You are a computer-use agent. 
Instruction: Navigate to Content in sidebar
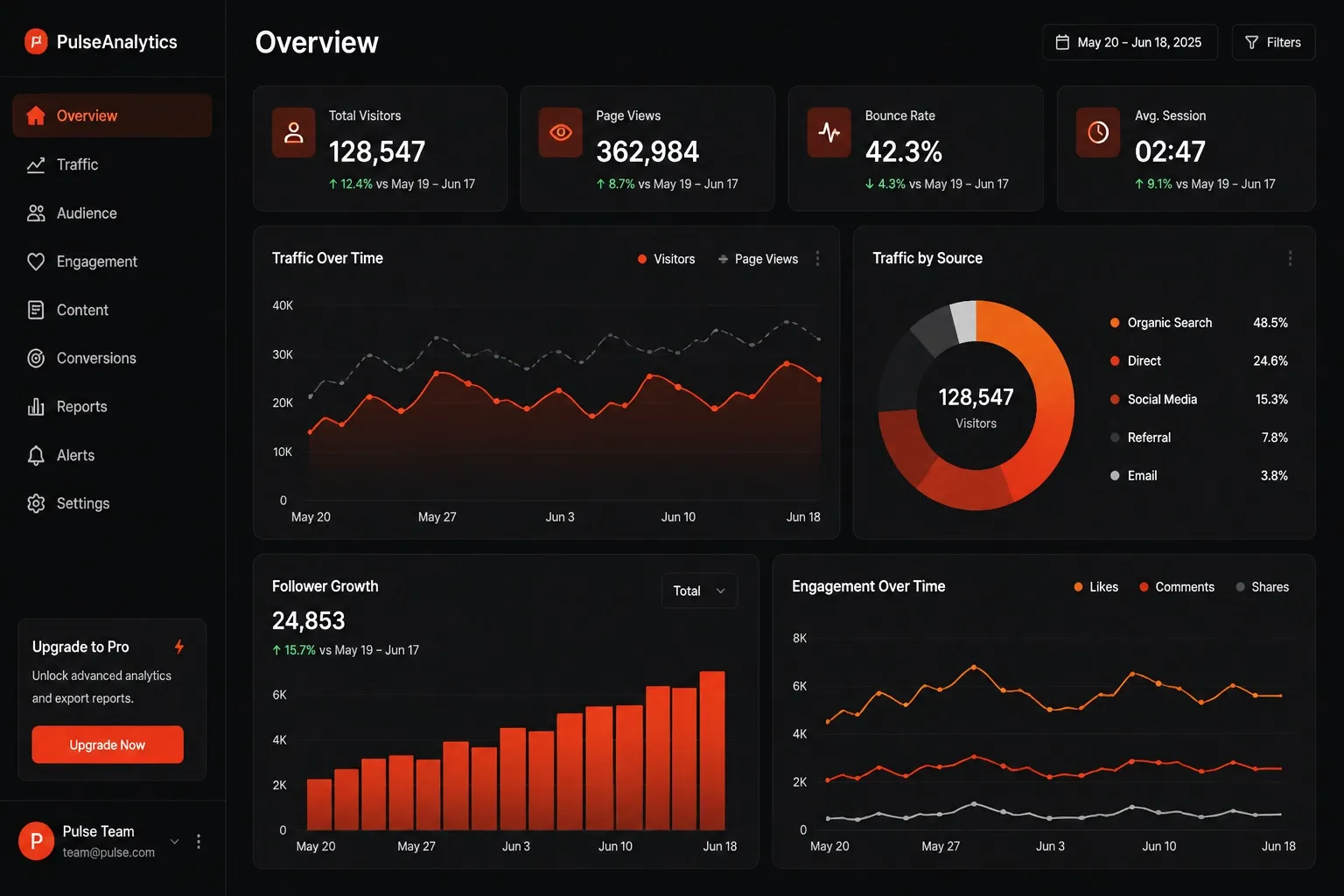point(112,310)
